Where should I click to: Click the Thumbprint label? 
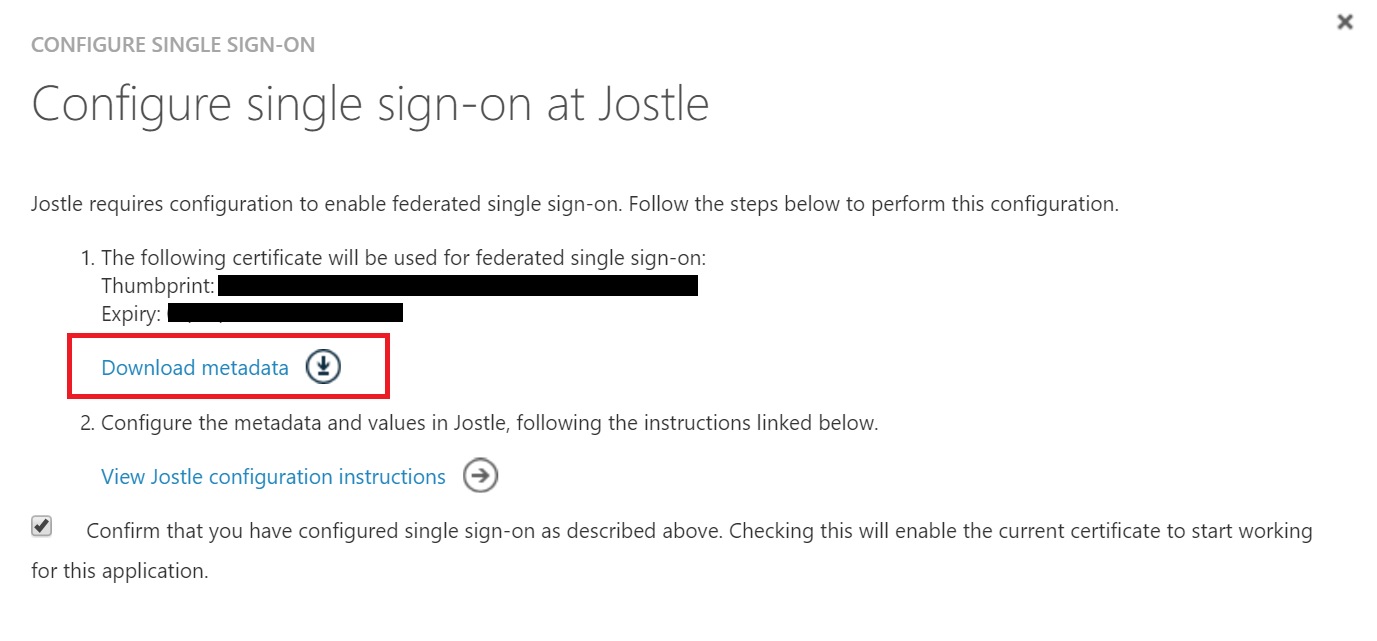pos(158,286)
